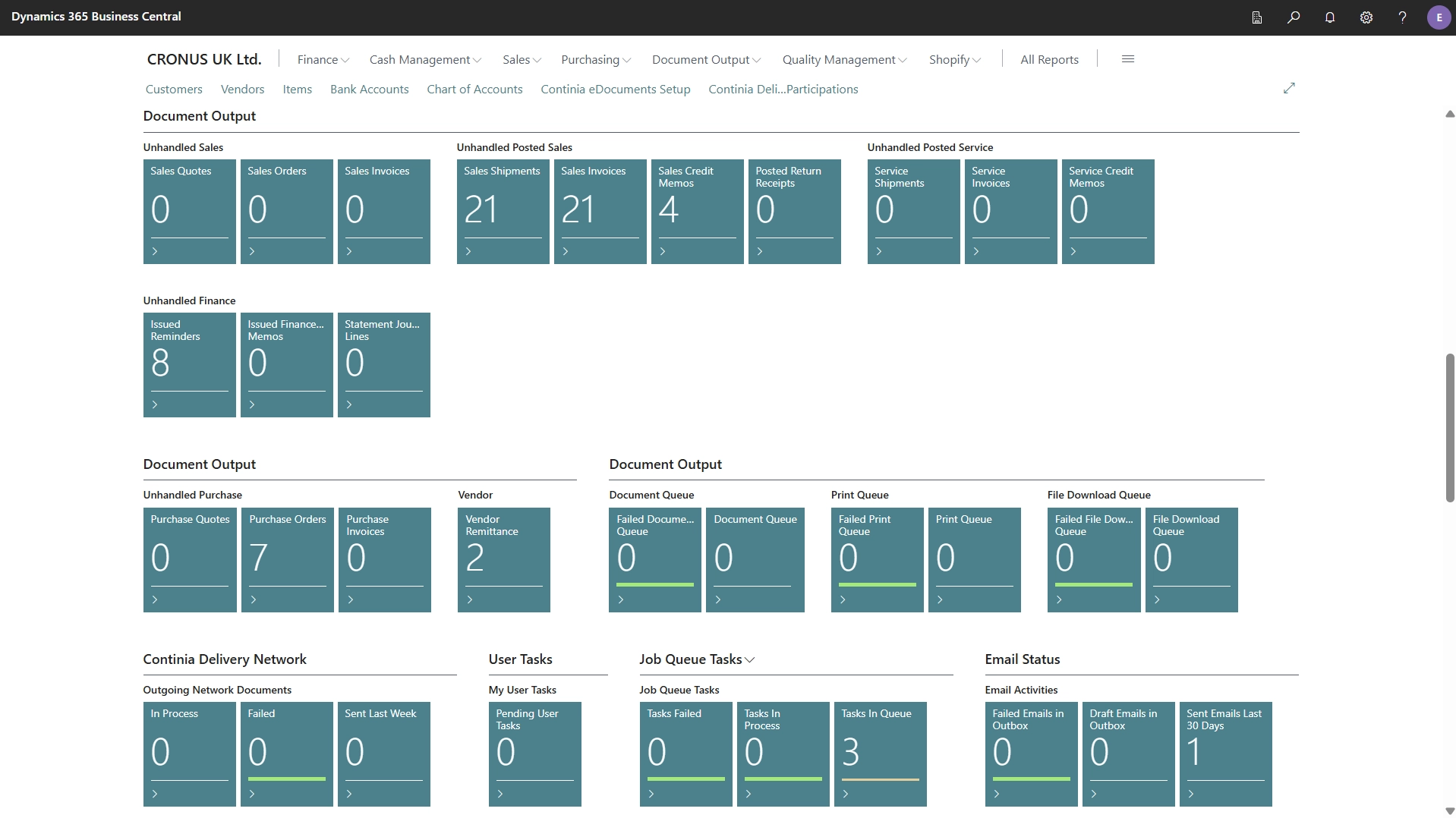This screenshot has width=1456, height=818.
Task: Expand the page with the diagonal arrows icon
Action: click(1289, 88)
